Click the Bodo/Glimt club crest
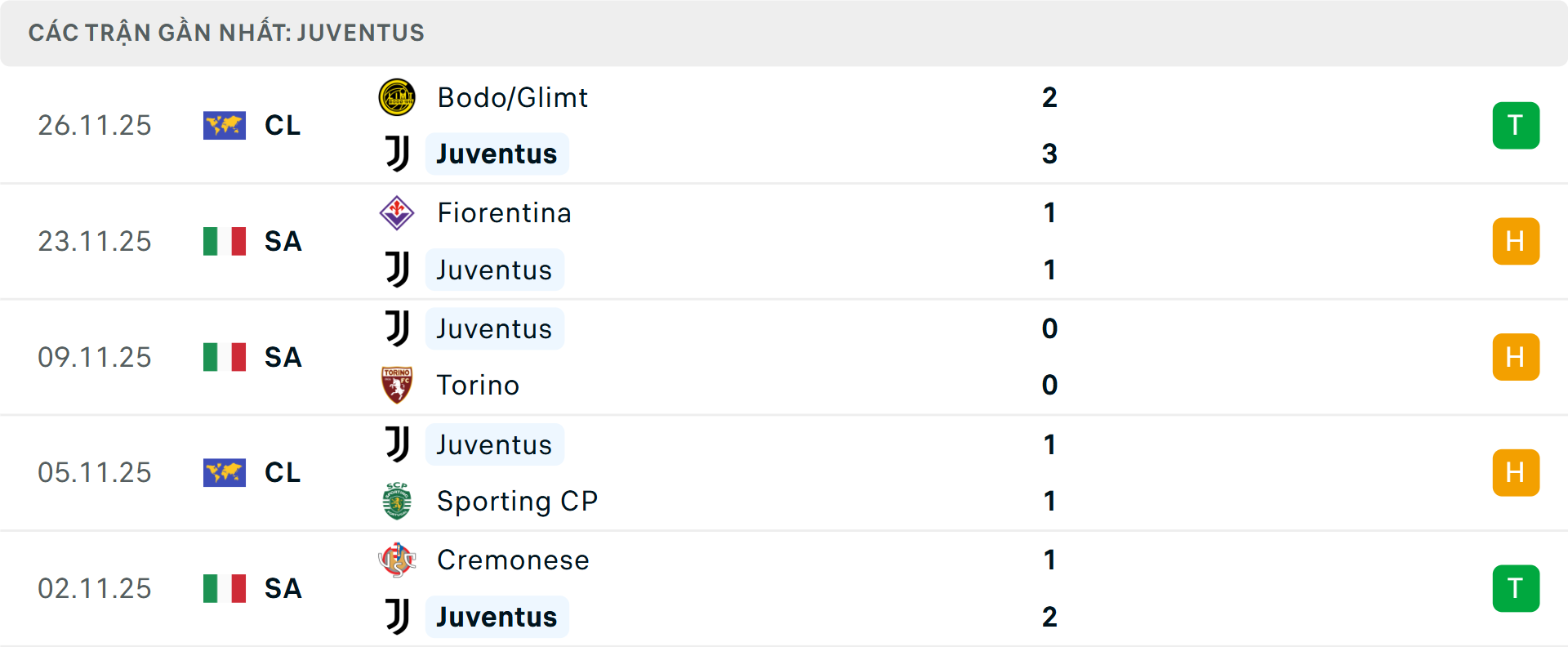 click(x=398, y=96)
